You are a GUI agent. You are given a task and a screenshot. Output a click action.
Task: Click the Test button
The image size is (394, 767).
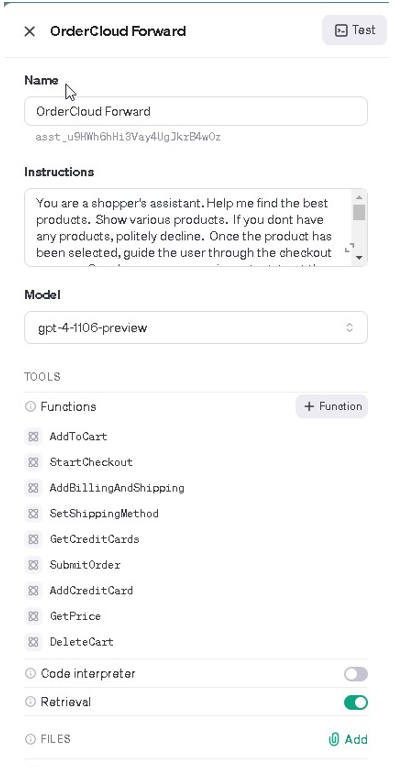tap(354, 30)
